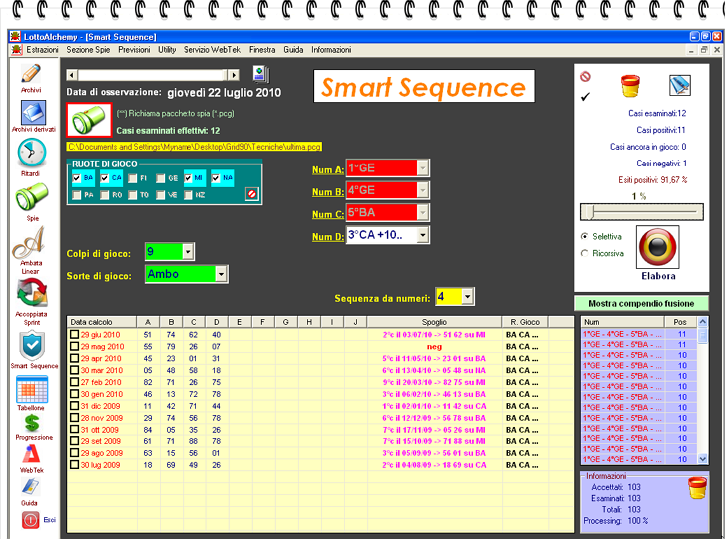Click the Num A label link

click(328, 169)
